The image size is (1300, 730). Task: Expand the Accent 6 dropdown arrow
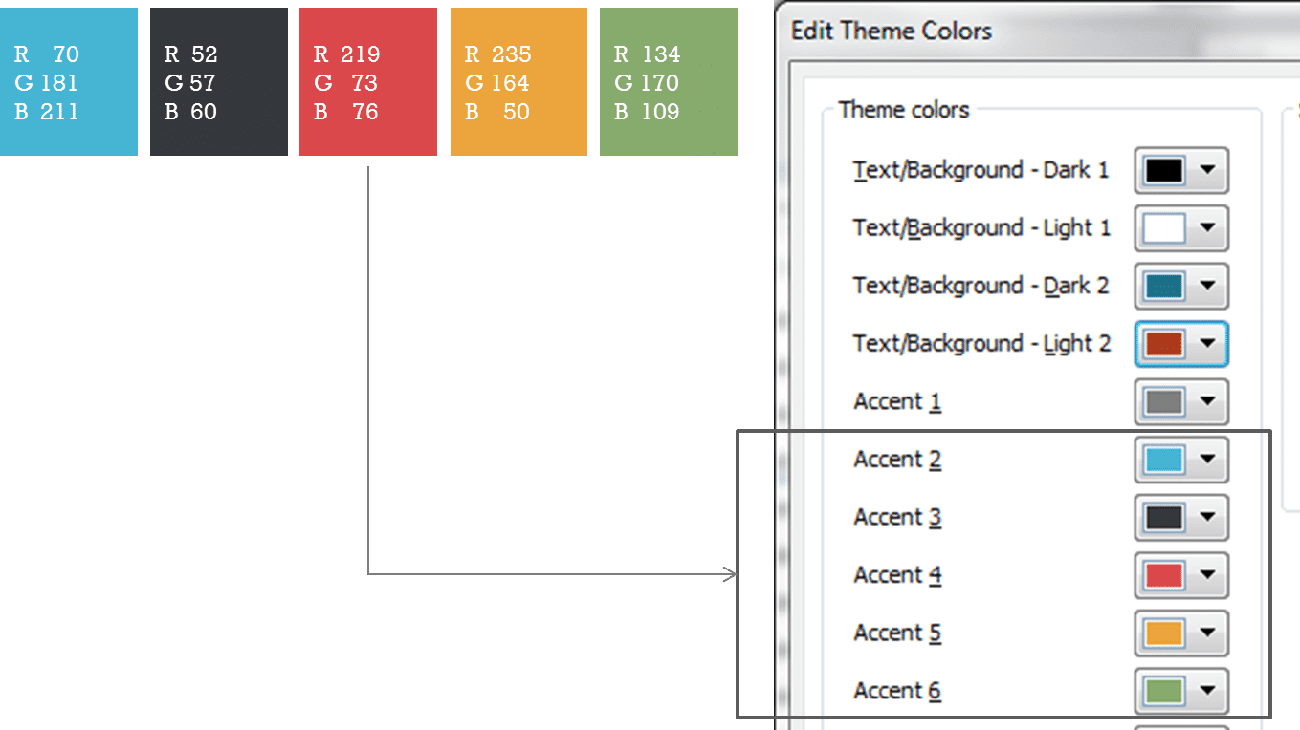pyautogui.click(x=1205, y=691)
